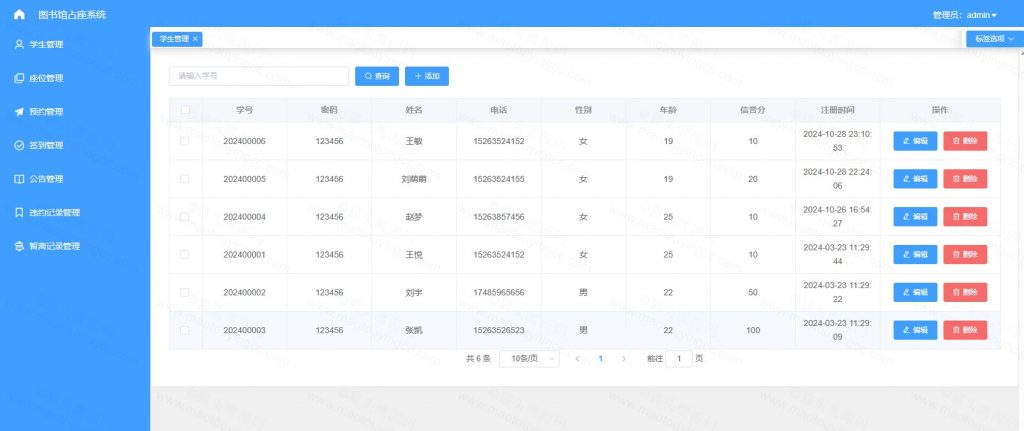Click phone number 17485965656
Image resolution: width=1024 pixels, height=431 pixels.
(x=499, y=293)
